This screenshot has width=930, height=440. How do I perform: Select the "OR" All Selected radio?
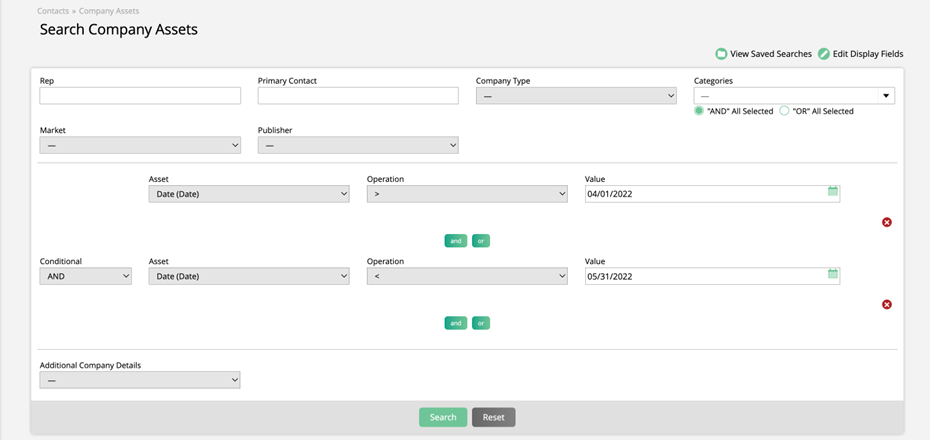[785, 111]
